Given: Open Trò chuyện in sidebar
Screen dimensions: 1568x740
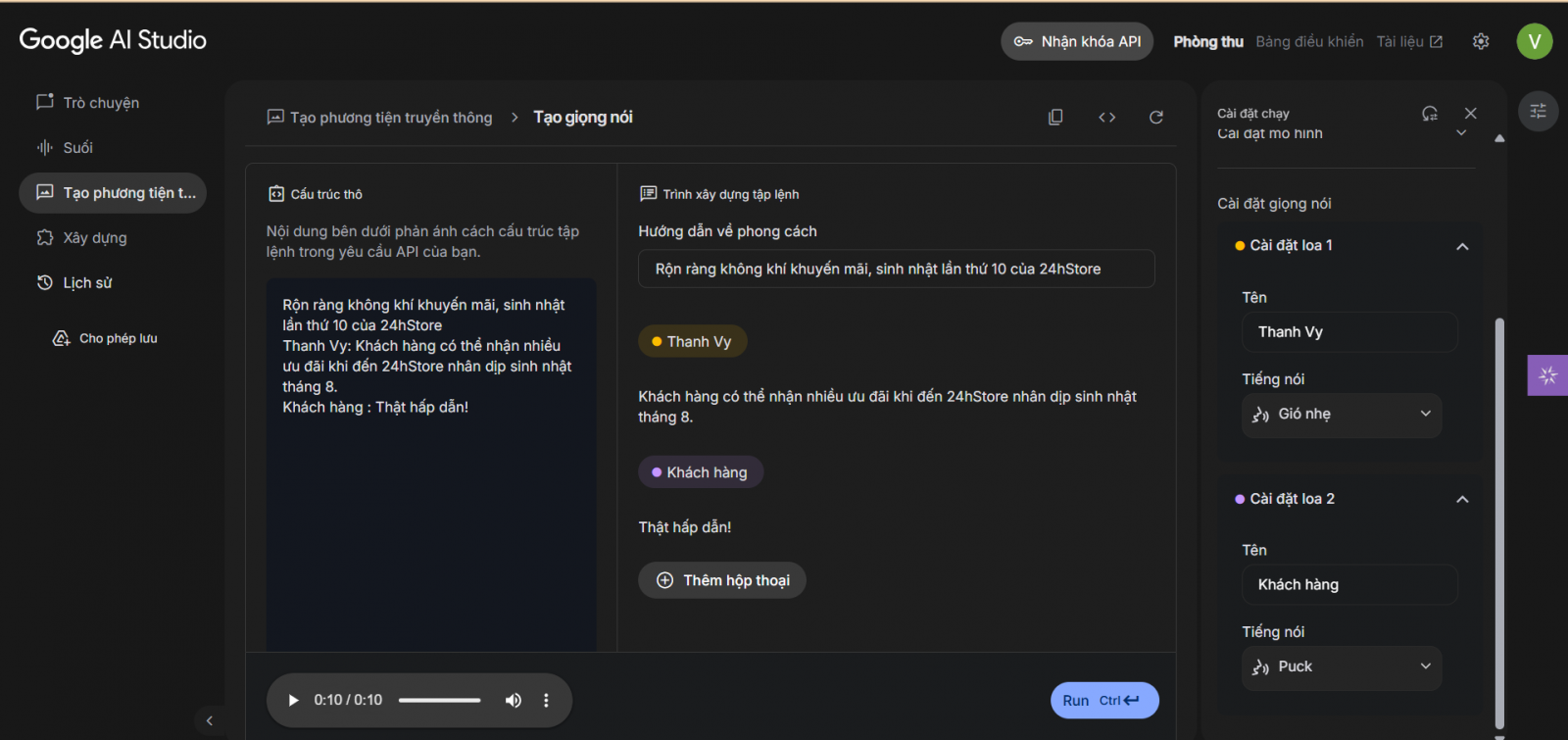Looking at the screenshot, I should [101, 103].
